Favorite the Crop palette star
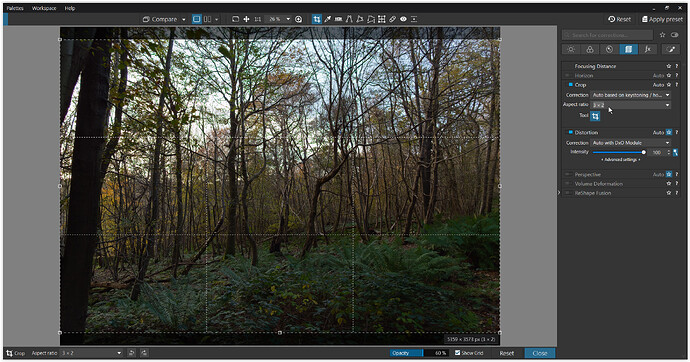The height and width of the screenshot is (362, 690). (668, 84)
